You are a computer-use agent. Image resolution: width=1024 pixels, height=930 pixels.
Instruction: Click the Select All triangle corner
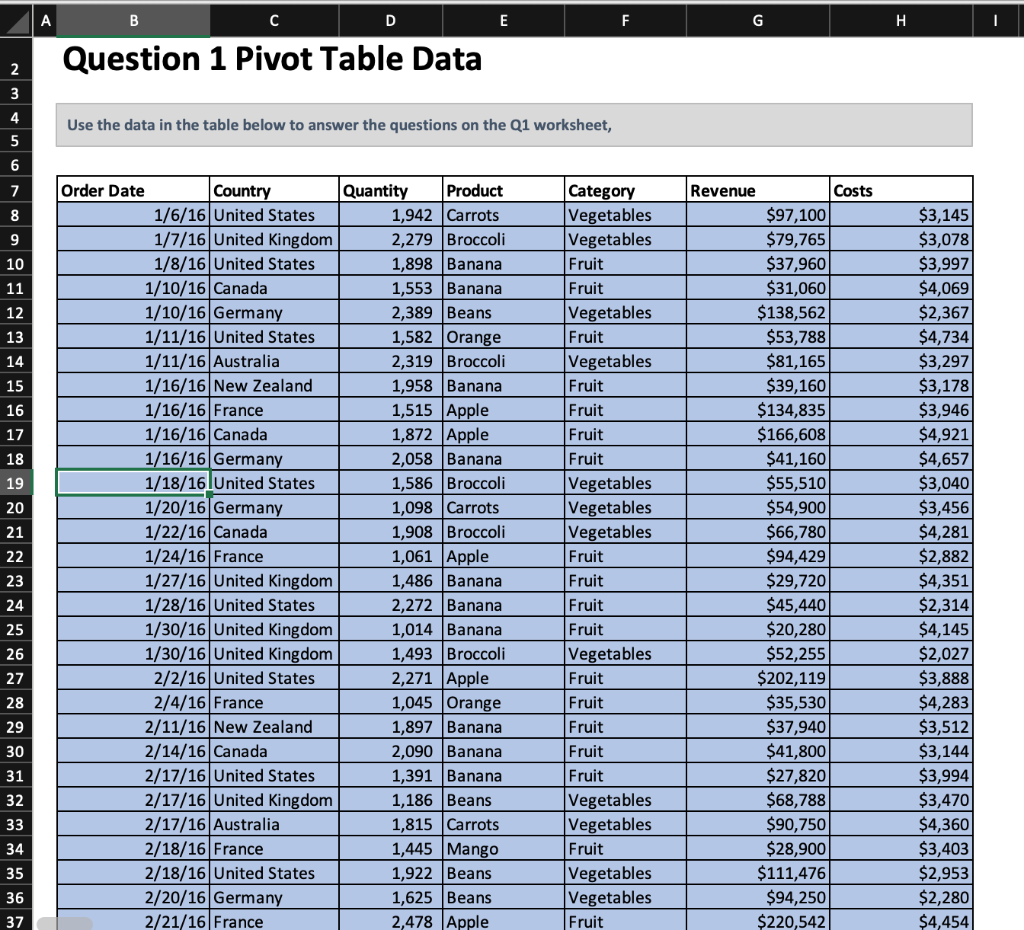(x=18, y=19)
